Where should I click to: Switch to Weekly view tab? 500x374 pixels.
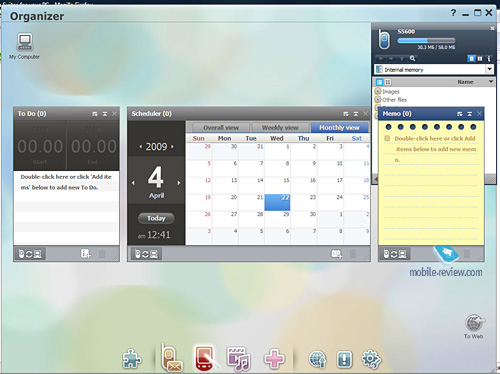[280, 127]
